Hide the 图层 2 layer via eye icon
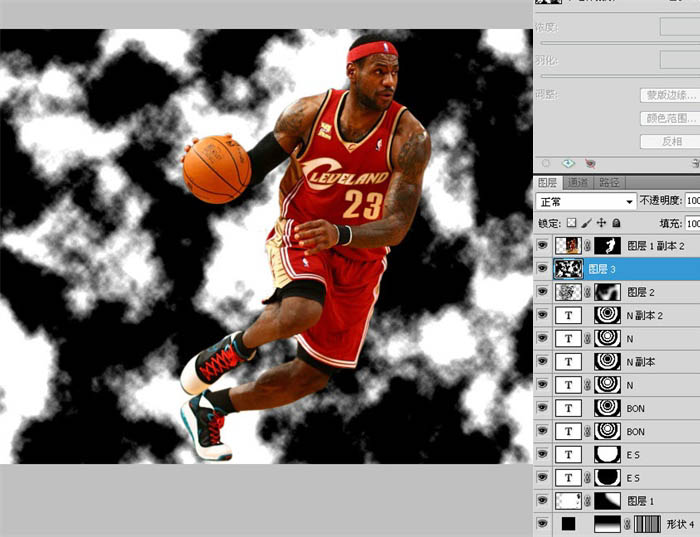This screenshot has width=700, height=537. point(542,291)
